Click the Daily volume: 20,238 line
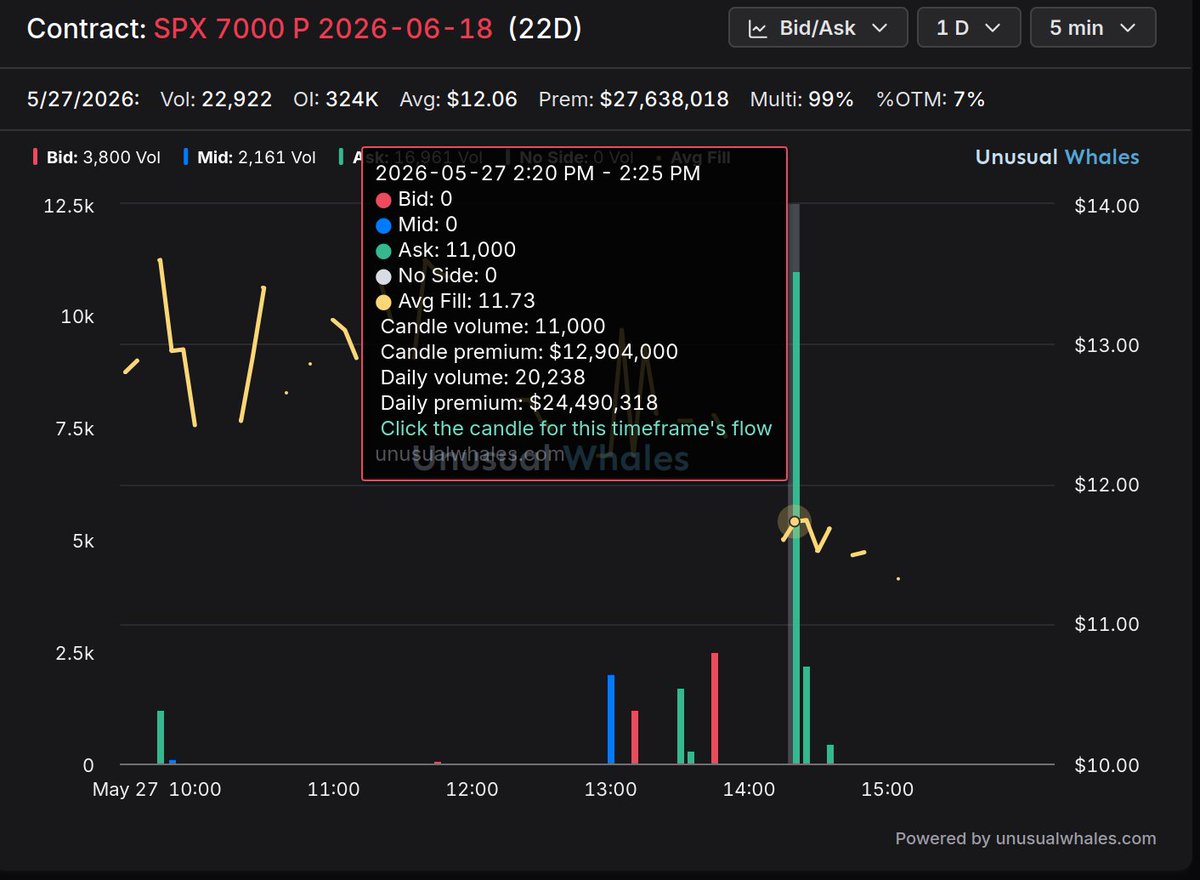The width and height of the screenshot is (1200, 880). click(x=483, y=377)
